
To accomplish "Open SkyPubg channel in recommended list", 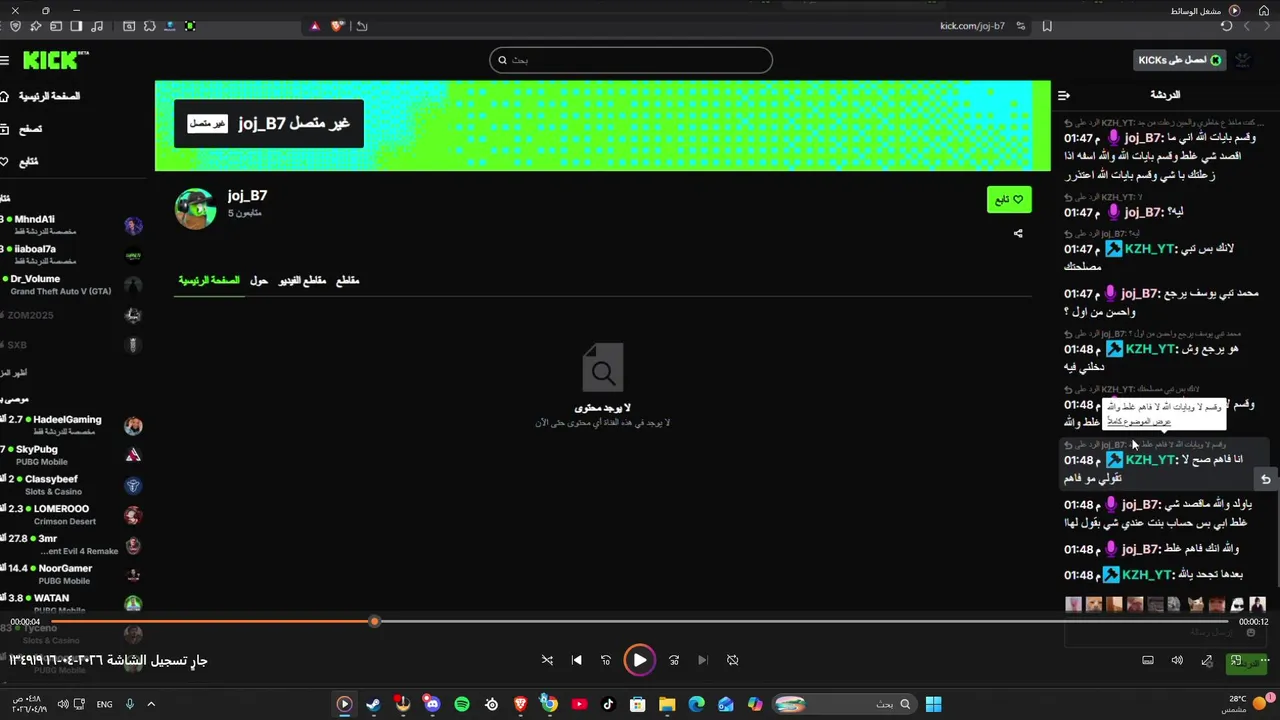I will click(x=70, y=455).
